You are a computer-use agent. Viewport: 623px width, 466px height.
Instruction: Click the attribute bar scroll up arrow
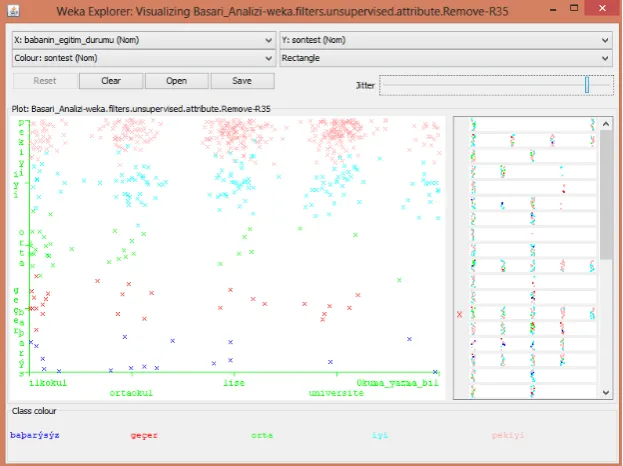click(606, 124)
